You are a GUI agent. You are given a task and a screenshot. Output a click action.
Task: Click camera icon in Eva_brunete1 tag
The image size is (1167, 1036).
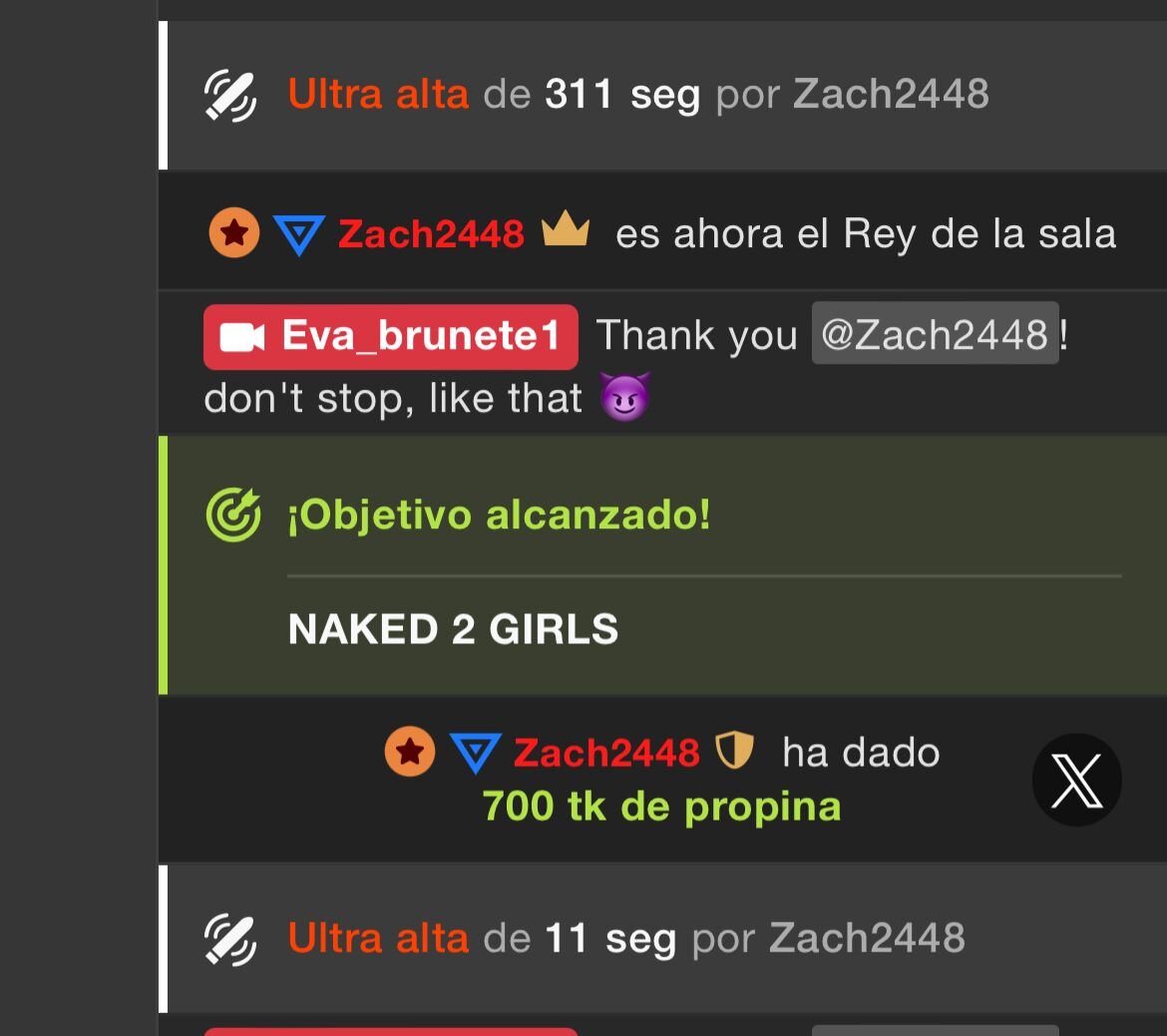point(242,337)
